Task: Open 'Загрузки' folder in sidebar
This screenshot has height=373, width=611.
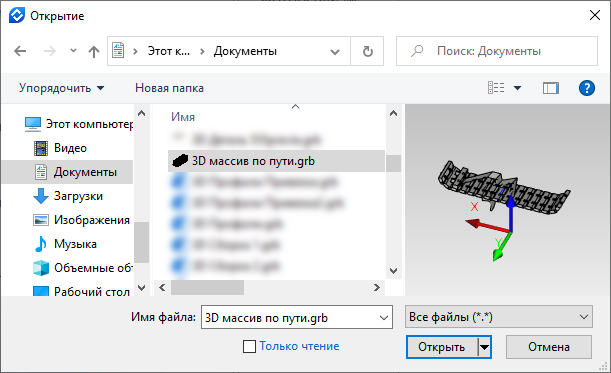Action: (x=78, y=196)
